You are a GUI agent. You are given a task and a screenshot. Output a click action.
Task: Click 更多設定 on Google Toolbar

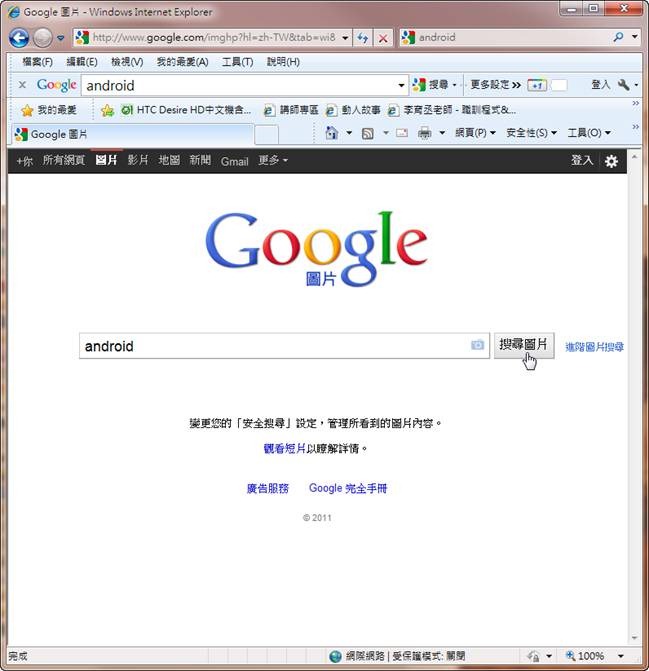495,85
